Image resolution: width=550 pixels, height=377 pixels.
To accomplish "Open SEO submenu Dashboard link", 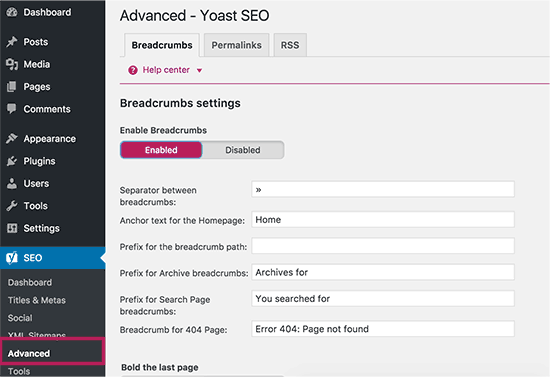I will point(30,282).
